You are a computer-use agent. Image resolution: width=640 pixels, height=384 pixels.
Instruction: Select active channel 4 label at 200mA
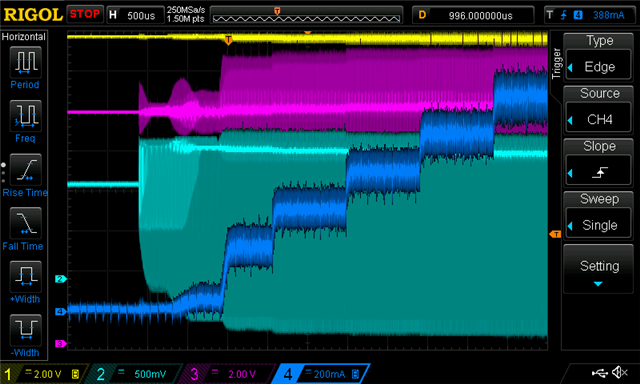[x=320, y=374]
